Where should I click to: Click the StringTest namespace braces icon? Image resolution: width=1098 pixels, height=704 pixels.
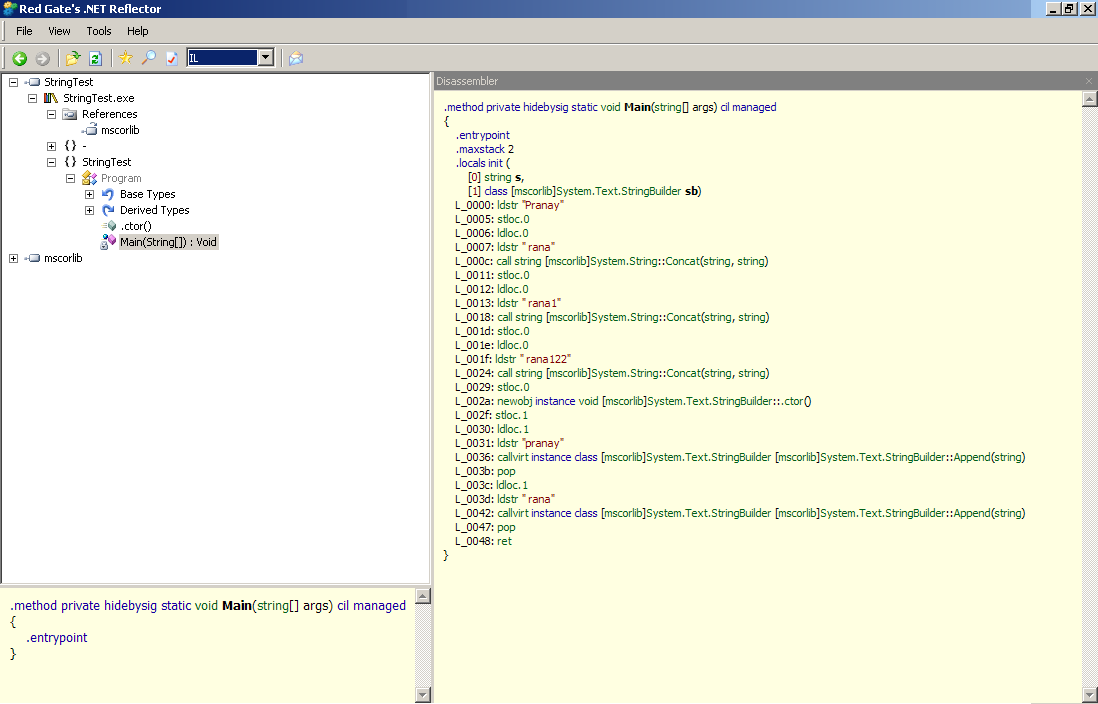click(70, 163)
